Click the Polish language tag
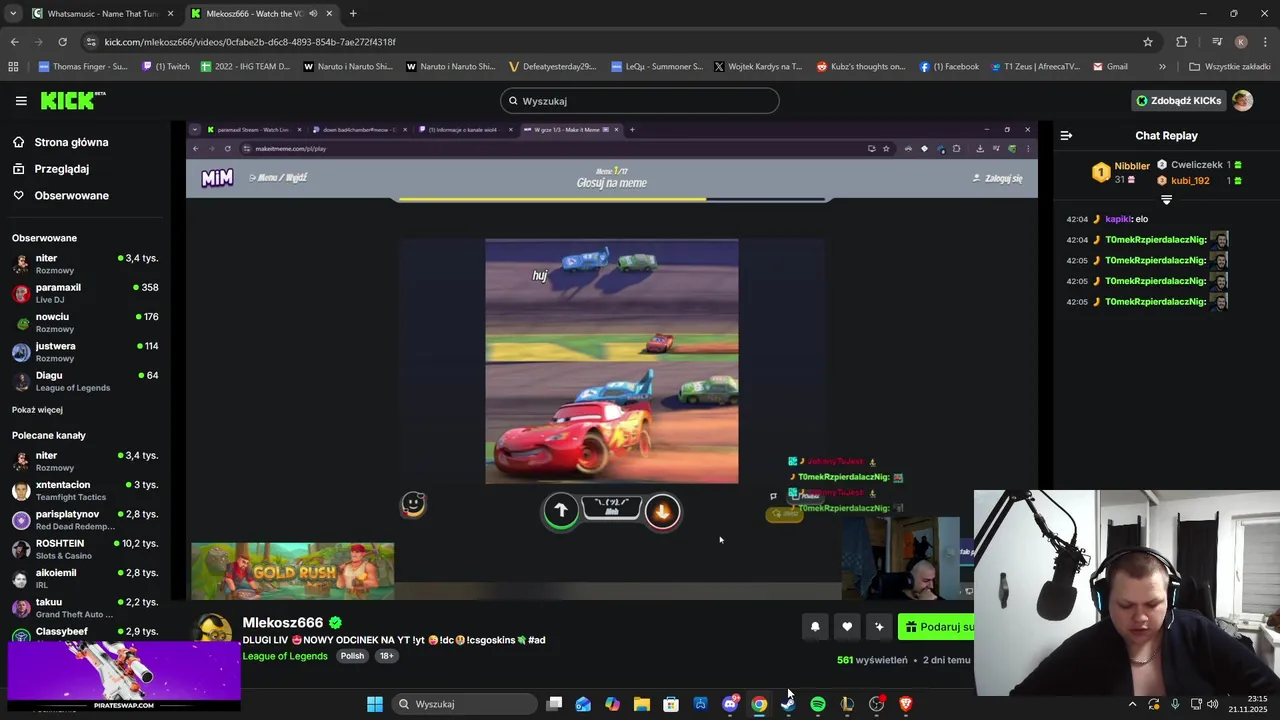 pos(352,656)
